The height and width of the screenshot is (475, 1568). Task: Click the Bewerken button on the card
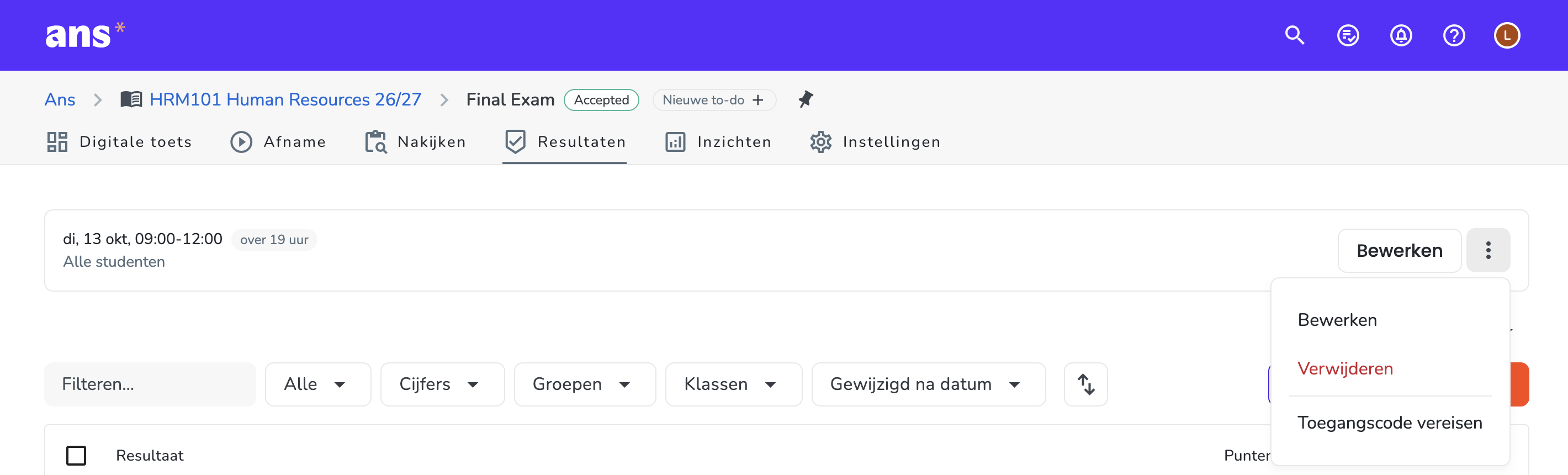point(1399,250)
